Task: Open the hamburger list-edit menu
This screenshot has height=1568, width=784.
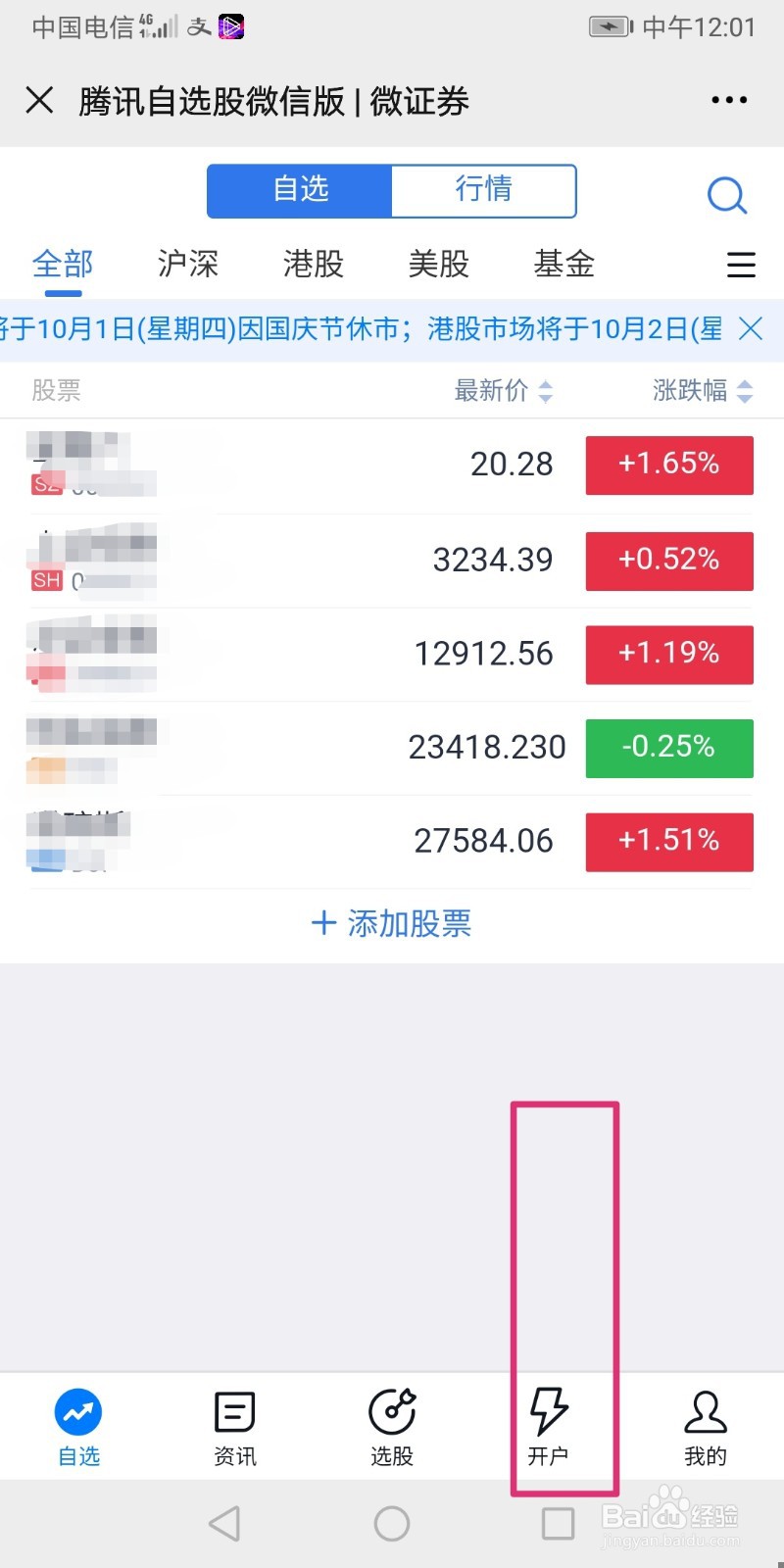Action: tap(741, 265)
